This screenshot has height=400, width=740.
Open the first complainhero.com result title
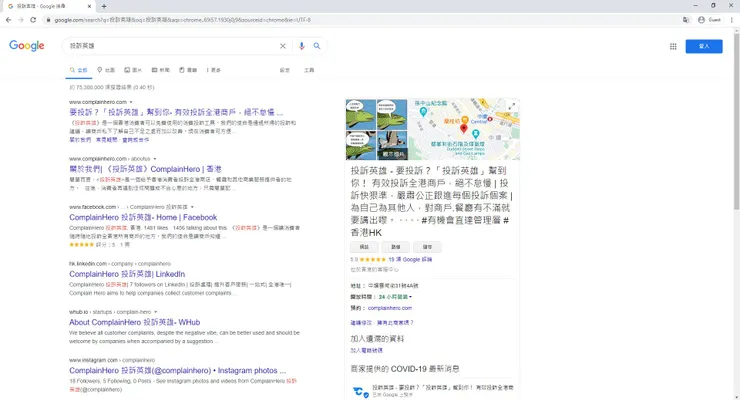click(x=176, y=112)
